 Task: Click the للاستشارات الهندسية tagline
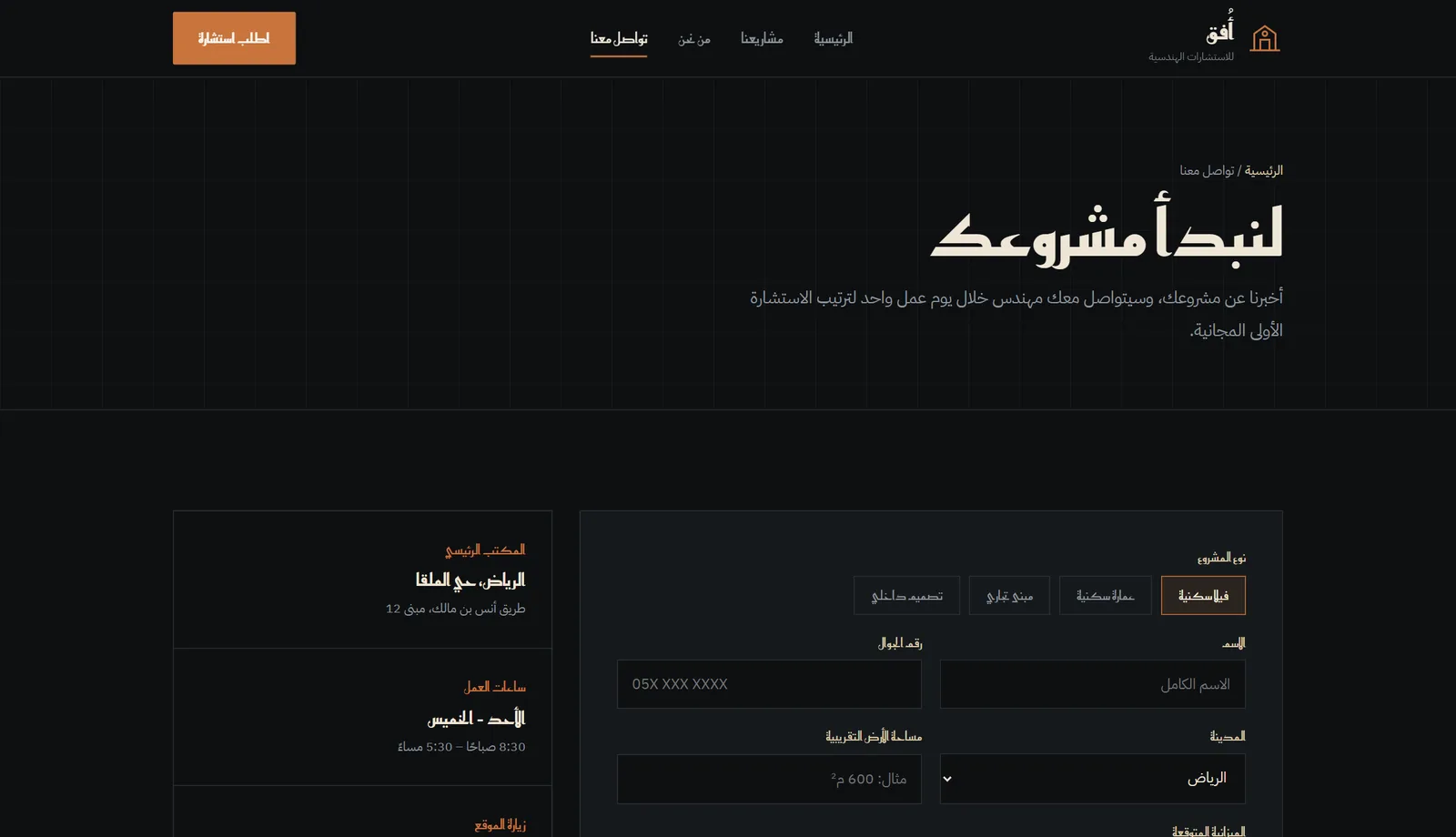1191,56
